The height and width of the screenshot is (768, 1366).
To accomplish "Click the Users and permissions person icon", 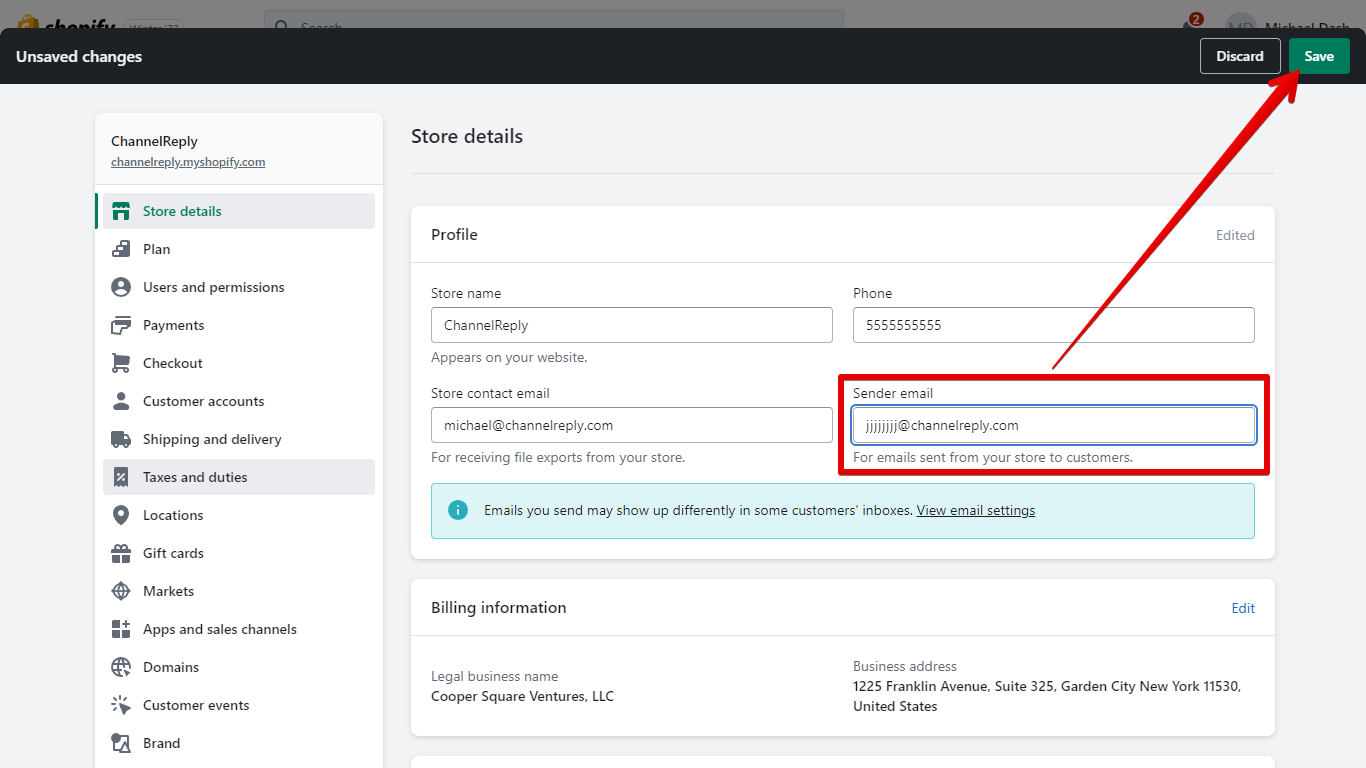I will click(x=121, y=287).
